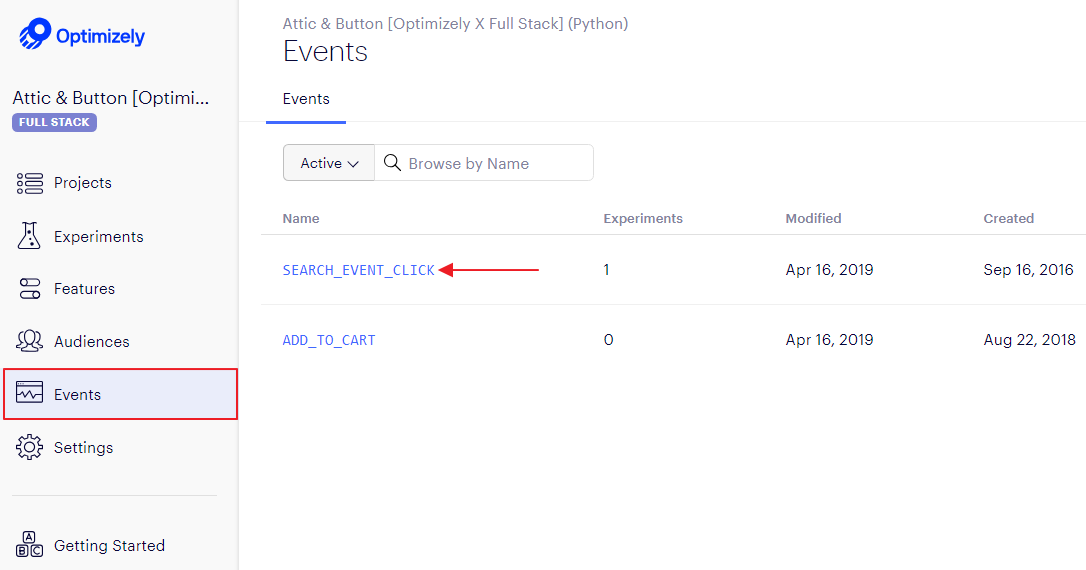
Task: Click the Settings gear icon
Action: click(x=29, y=447)
